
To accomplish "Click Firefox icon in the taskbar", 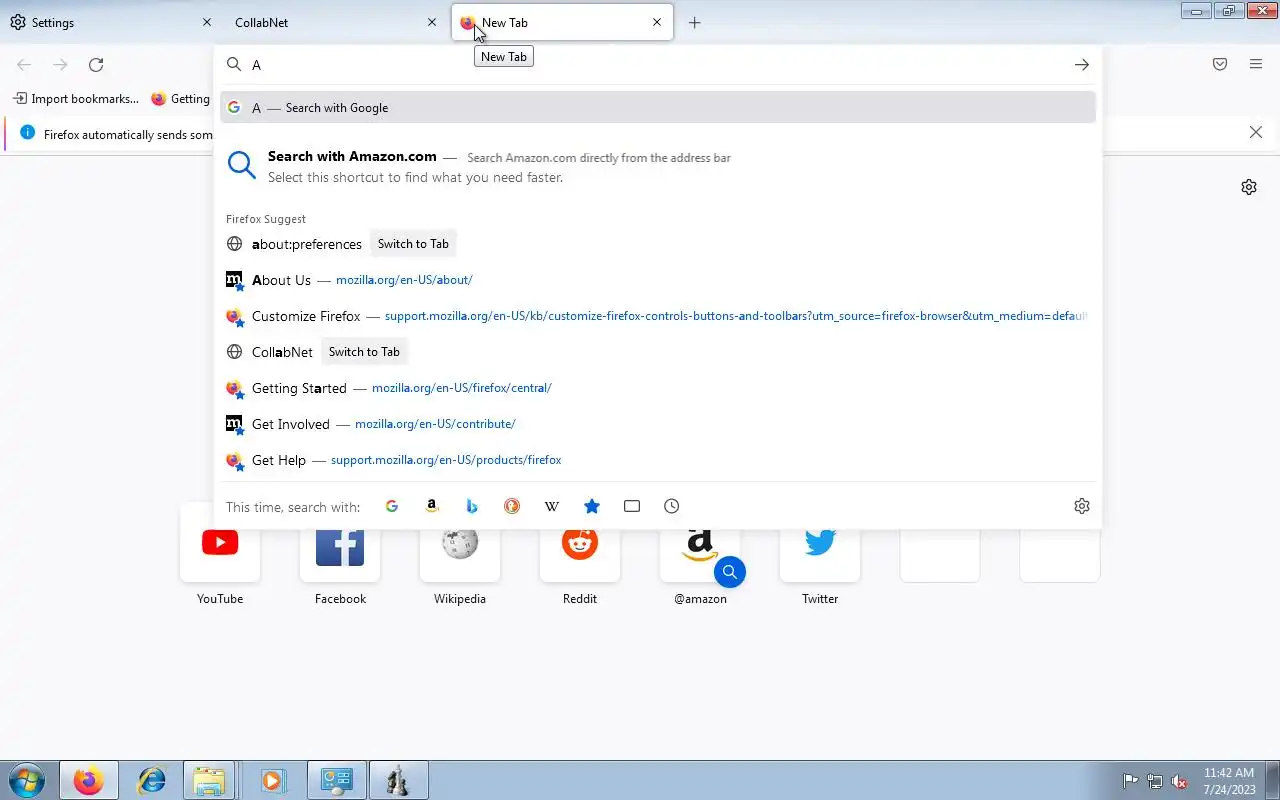I will click(88, 781).
